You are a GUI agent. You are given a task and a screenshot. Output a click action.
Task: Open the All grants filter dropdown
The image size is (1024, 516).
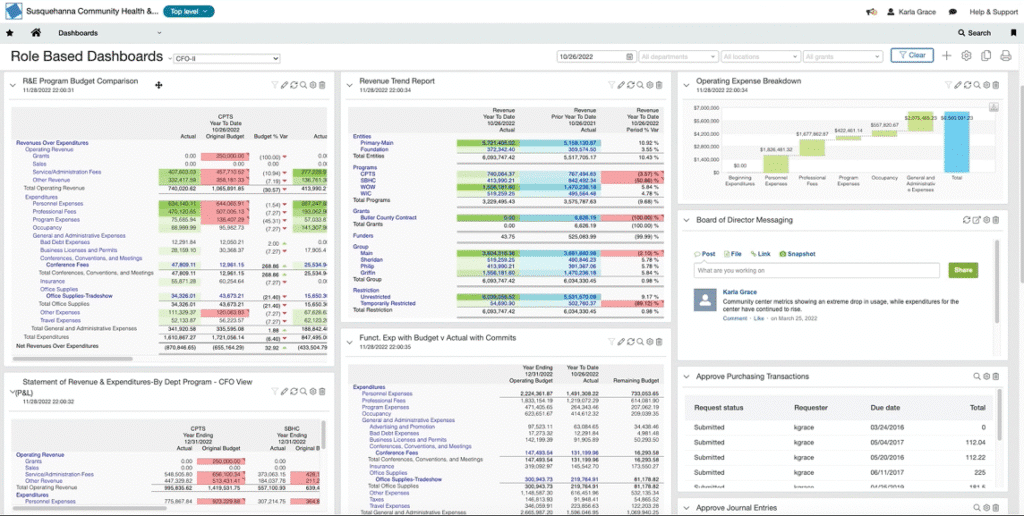tap(843, 57)
